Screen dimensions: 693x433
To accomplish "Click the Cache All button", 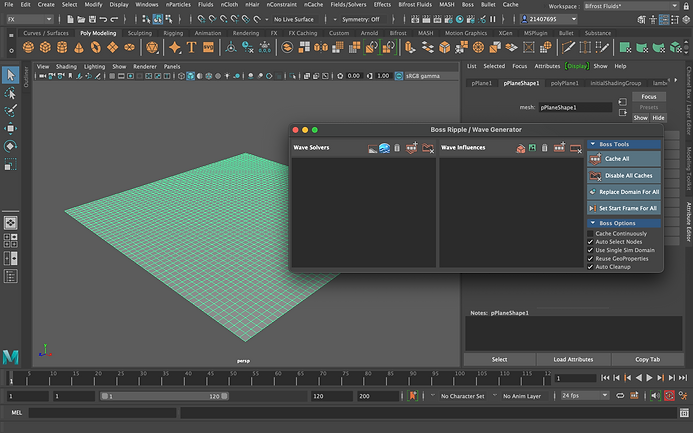I will [x=624, y=159].
